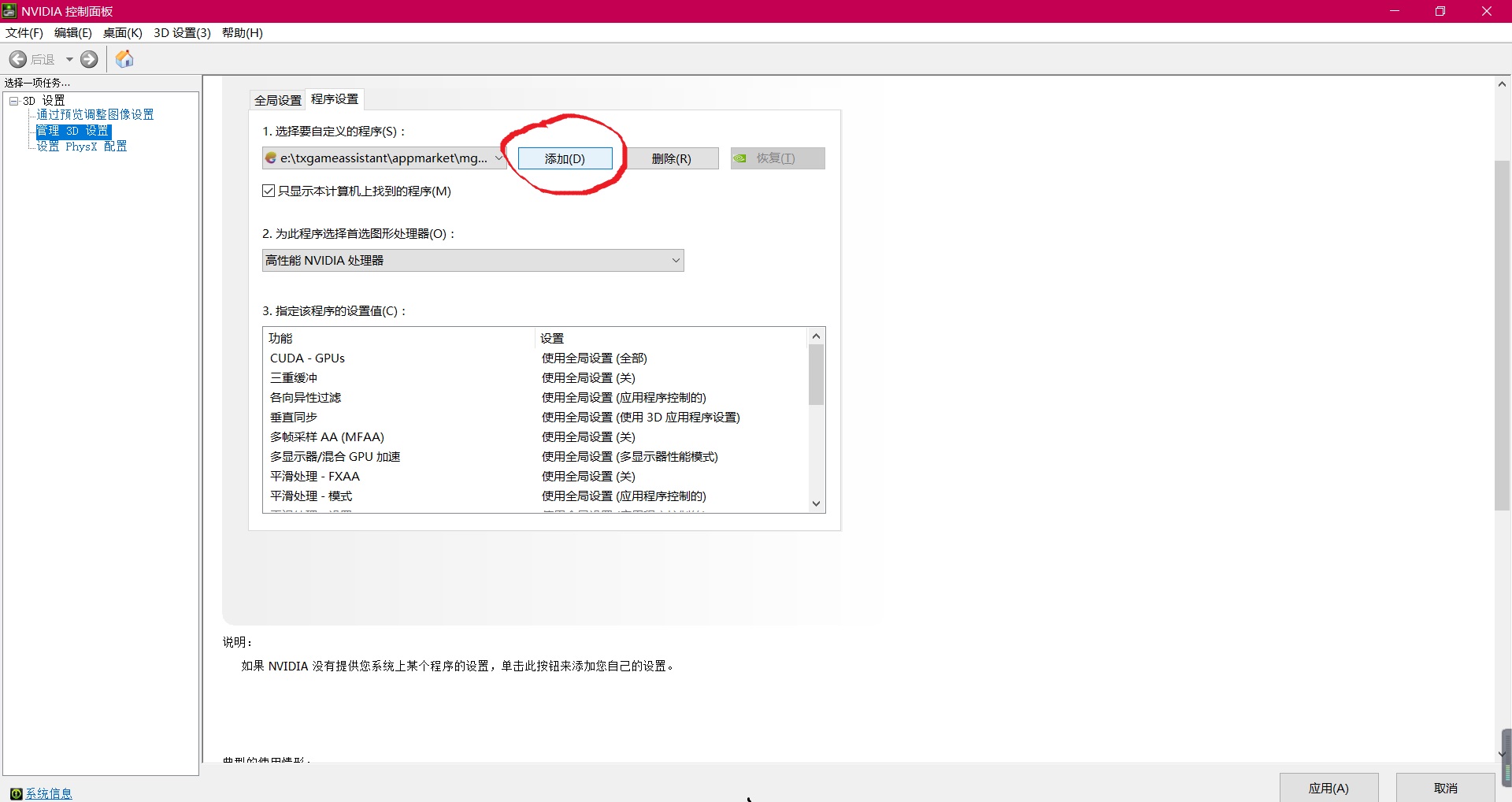Switch to the 程序设置 tab
The image size is (1512, 802).
click(335, 99)
